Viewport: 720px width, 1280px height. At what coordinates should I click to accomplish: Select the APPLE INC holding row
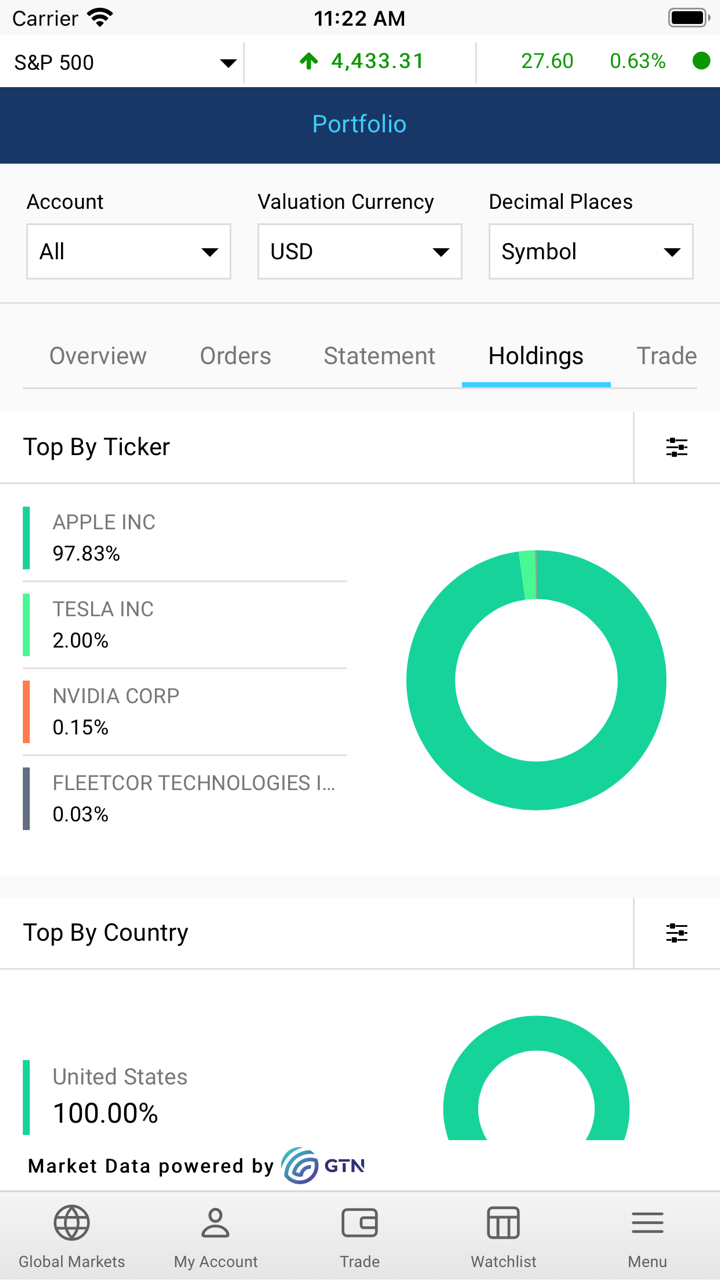[185, 538]
